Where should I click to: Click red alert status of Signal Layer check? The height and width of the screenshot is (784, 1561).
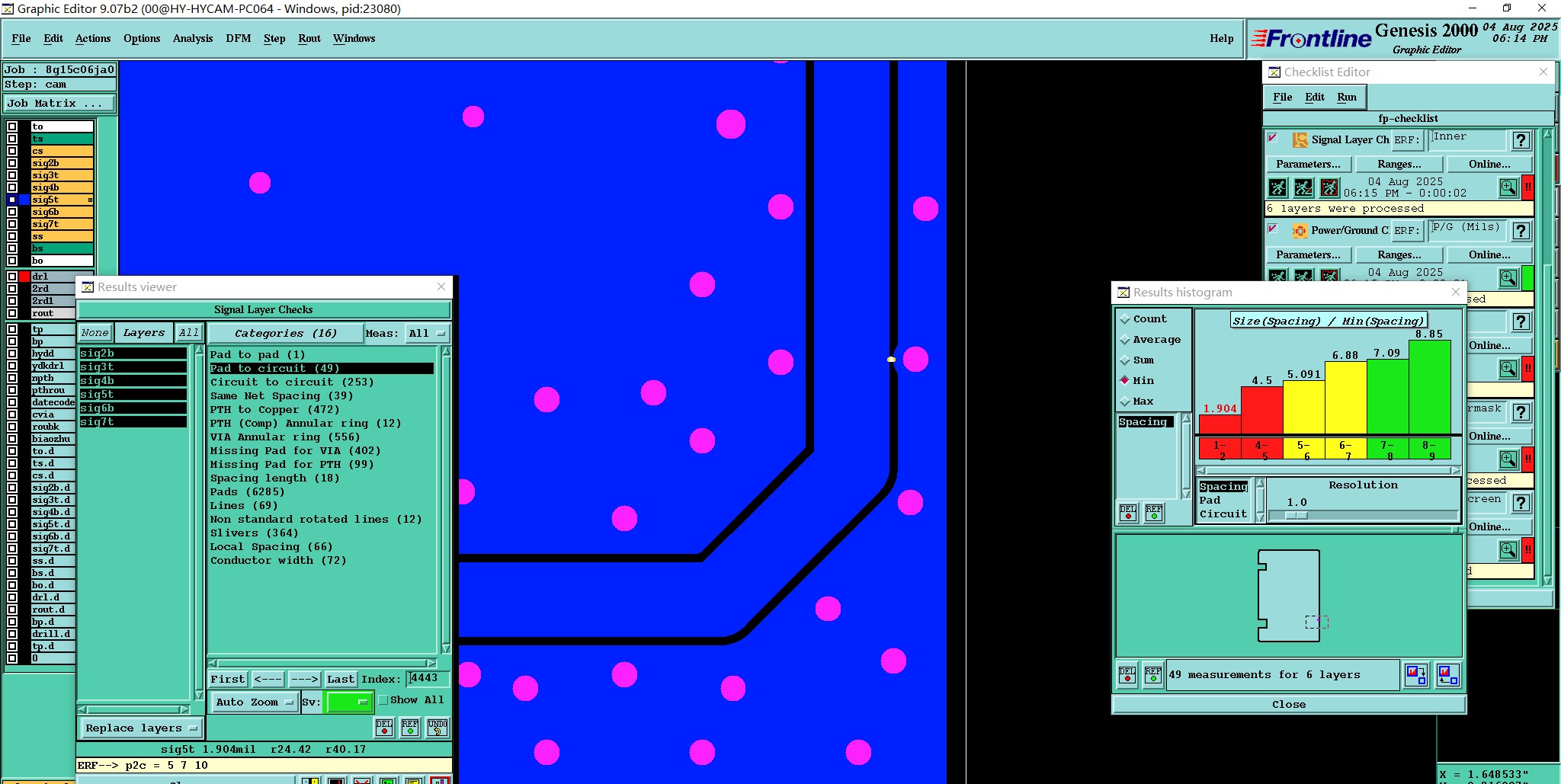click(x=1527, y=187)
